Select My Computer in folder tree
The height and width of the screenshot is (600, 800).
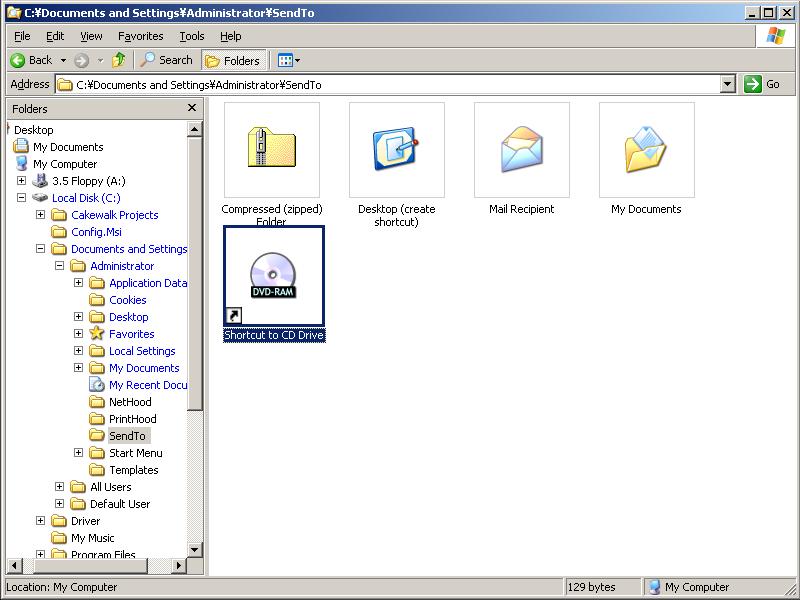pos(65,164)
